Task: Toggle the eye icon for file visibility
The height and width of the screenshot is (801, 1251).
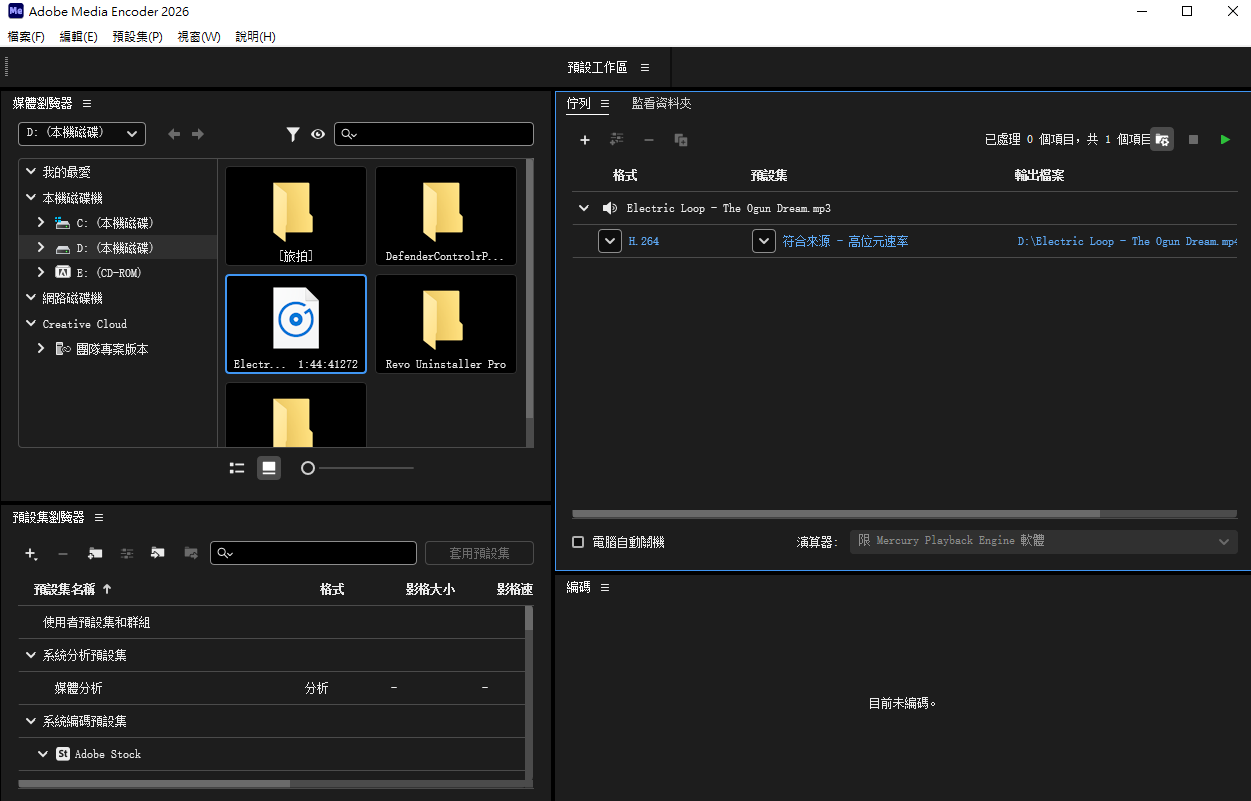Action: click(x=318, y=134)
